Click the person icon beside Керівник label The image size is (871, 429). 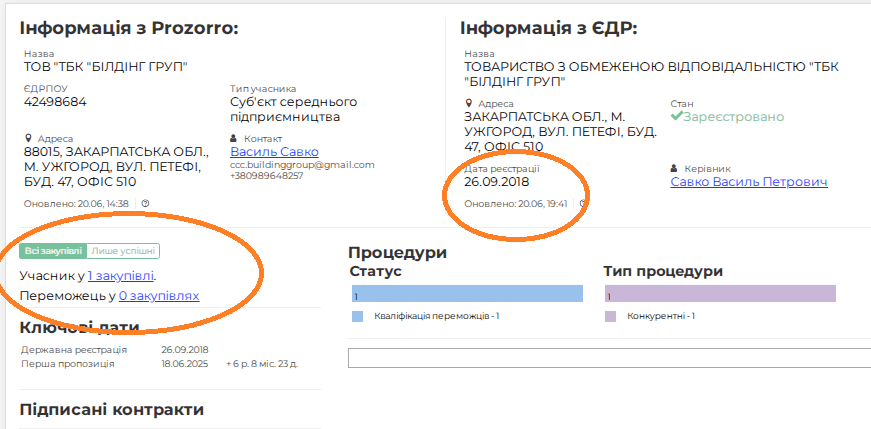674,169
